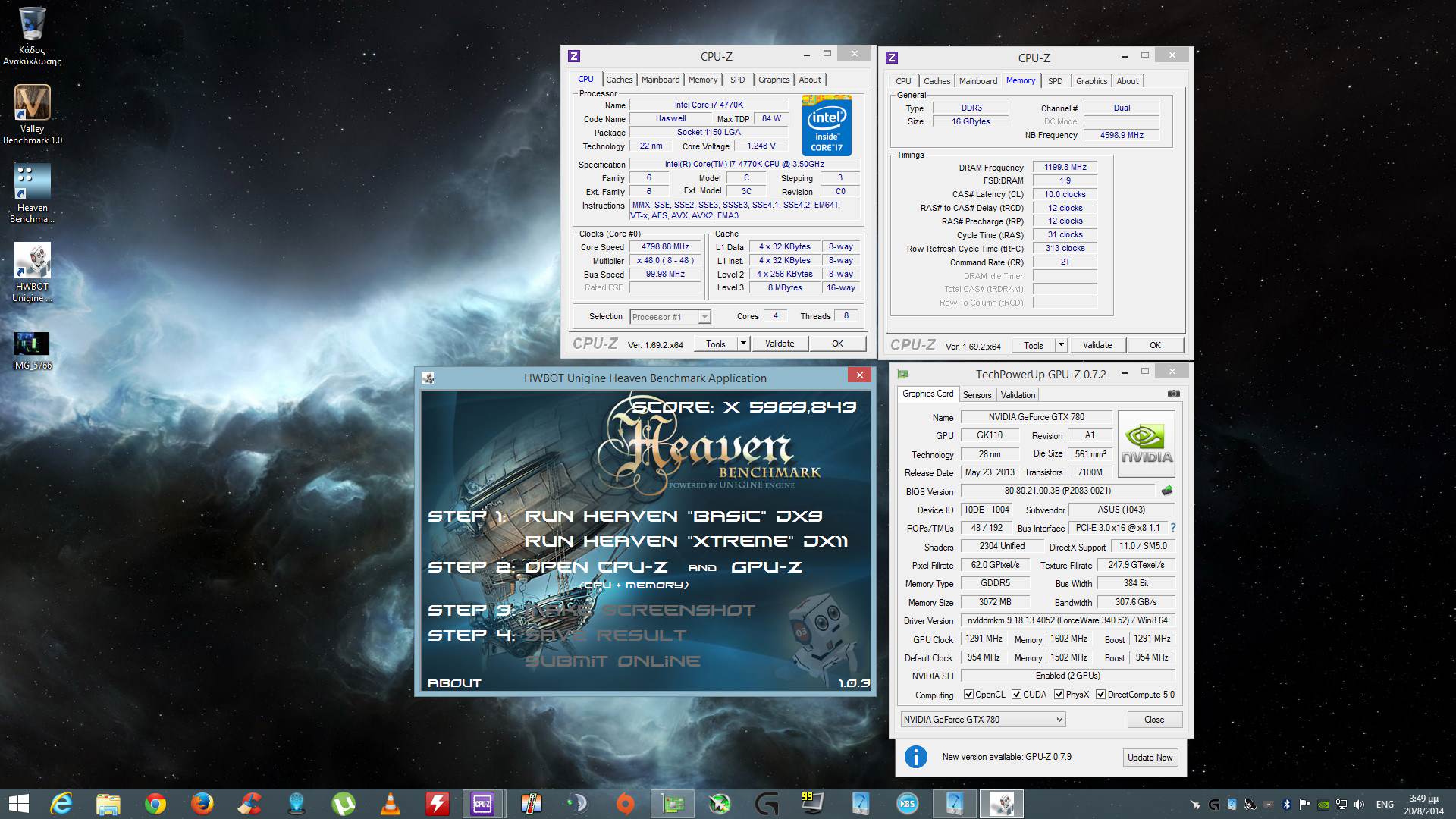
Task: Click Tools button in left CPU-Z
Action: pyautogui.click(x=716, y=344)
